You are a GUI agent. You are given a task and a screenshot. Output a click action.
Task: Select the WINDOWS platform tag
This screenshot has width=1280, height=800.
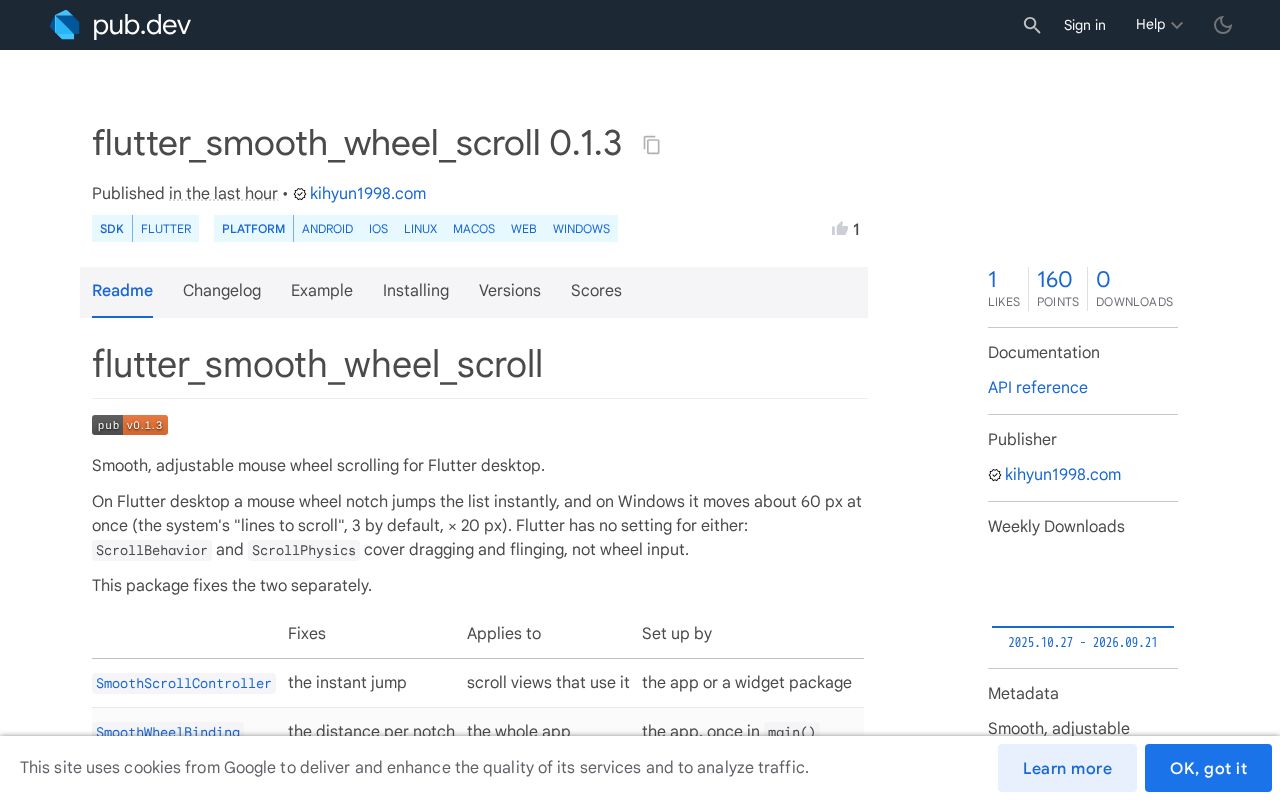581,229
